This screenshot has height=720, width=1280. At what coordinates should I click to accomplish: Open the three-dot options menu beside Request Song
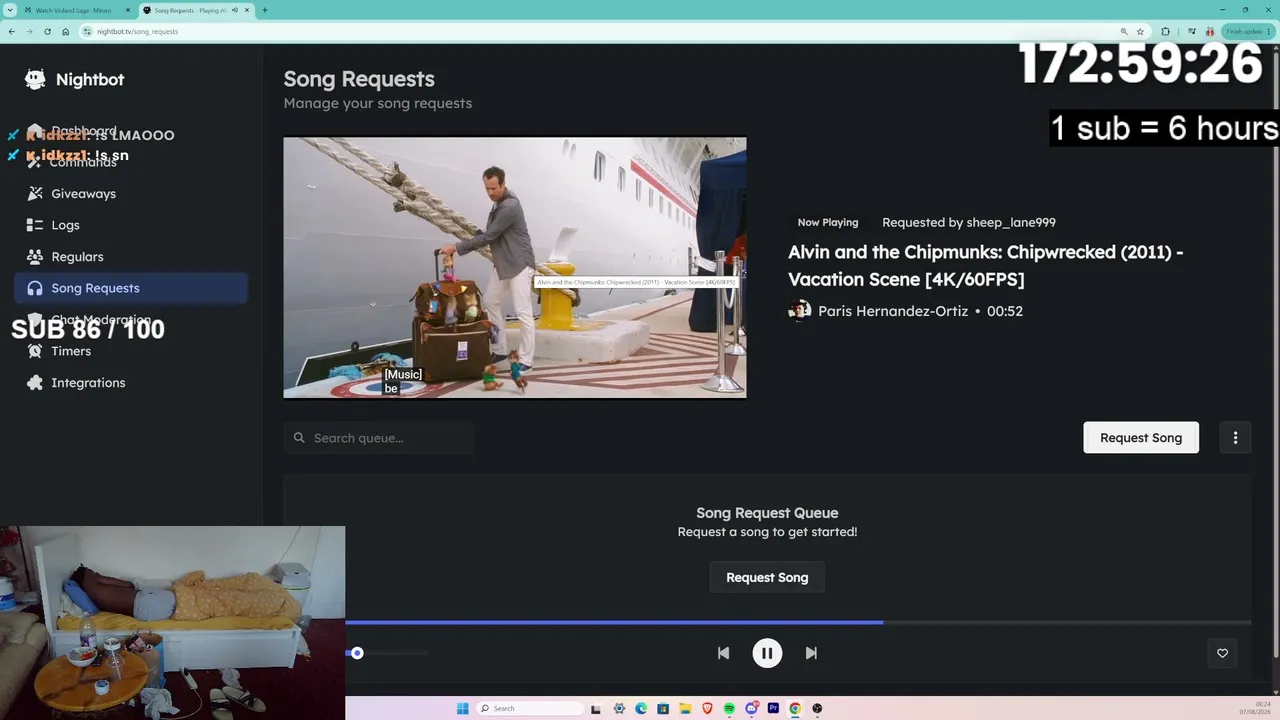point(1235,438)
